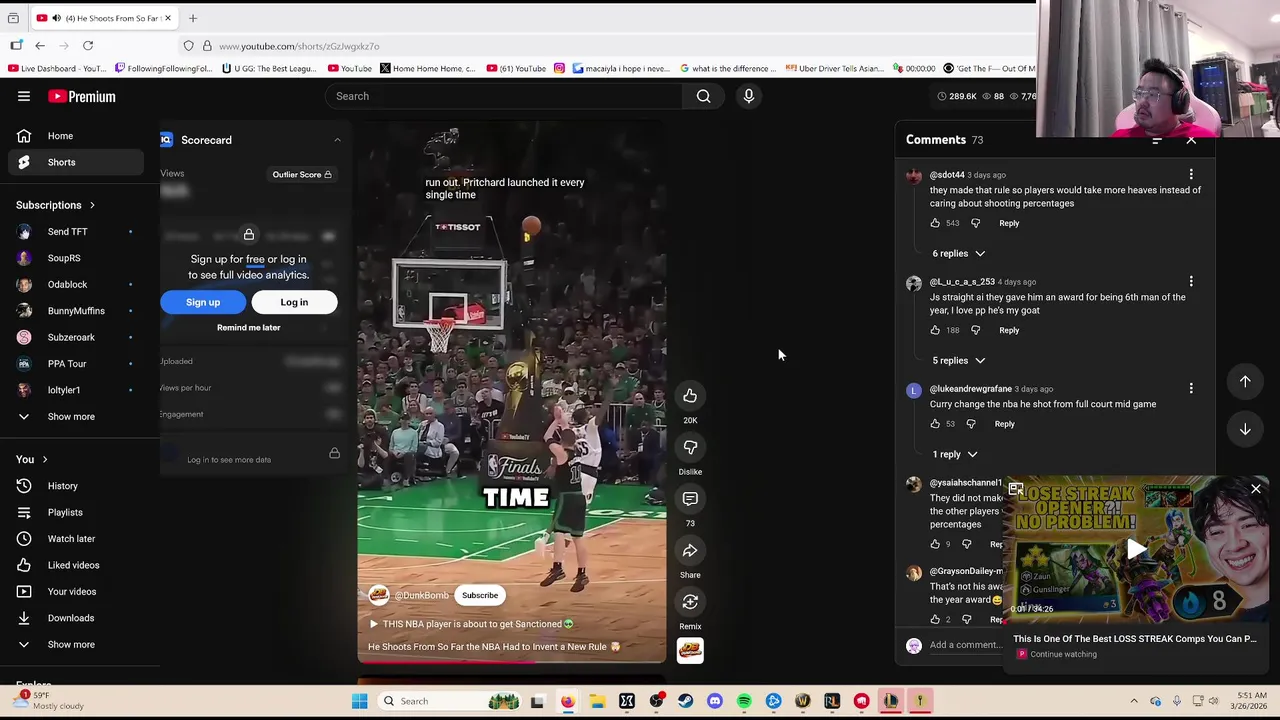
Task: Reload the page in the browser
Action: click(x=88, y=46)
